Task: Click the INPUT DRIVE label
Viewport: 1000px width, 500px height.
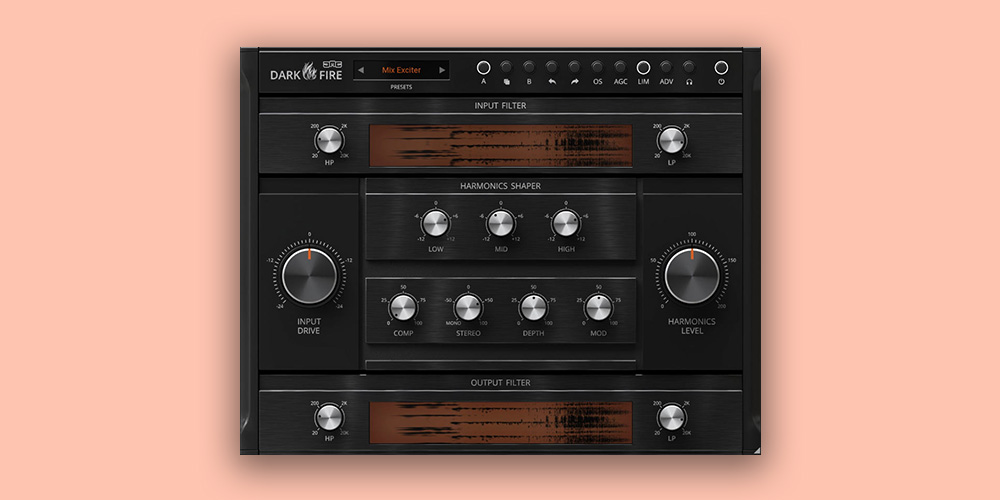Action: coord(309,326)
